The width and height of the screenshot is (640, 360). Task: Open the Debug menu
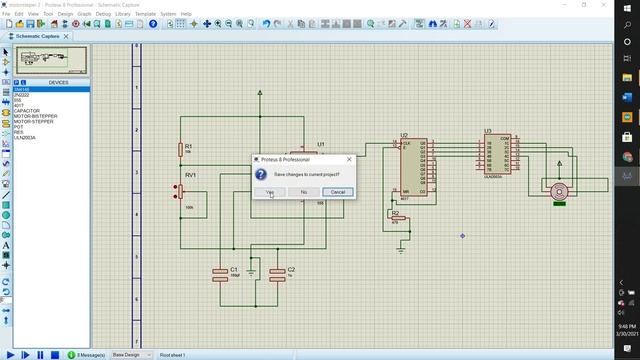click(x=103, y=14)
